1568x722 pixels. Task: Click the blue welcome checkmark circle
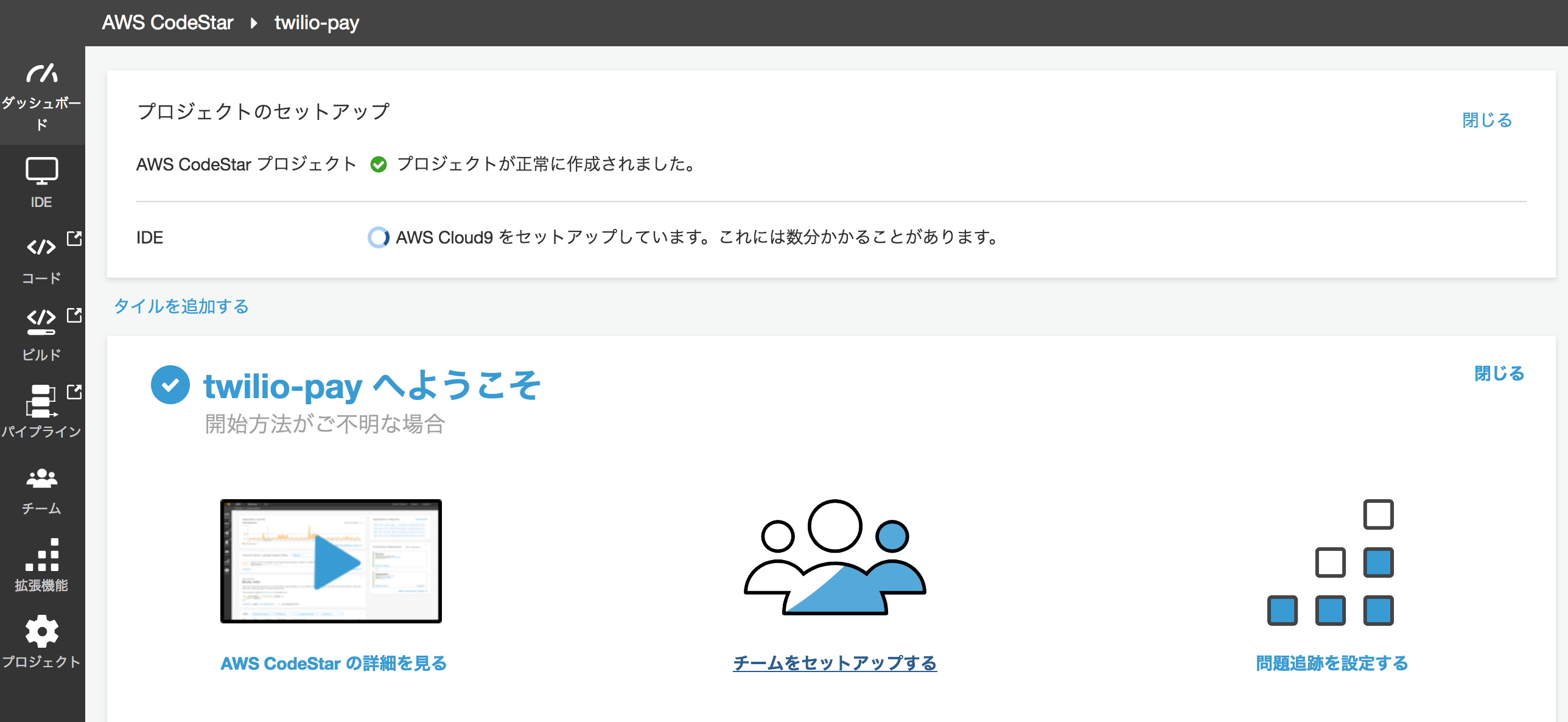tap(170, 385)
